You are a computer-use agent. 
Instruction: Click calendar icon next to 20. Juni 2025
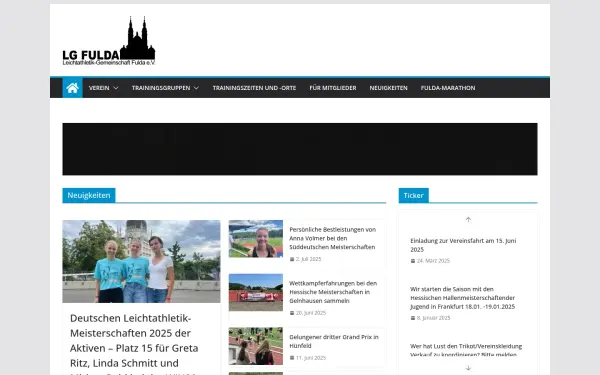(x=292, y=313)
